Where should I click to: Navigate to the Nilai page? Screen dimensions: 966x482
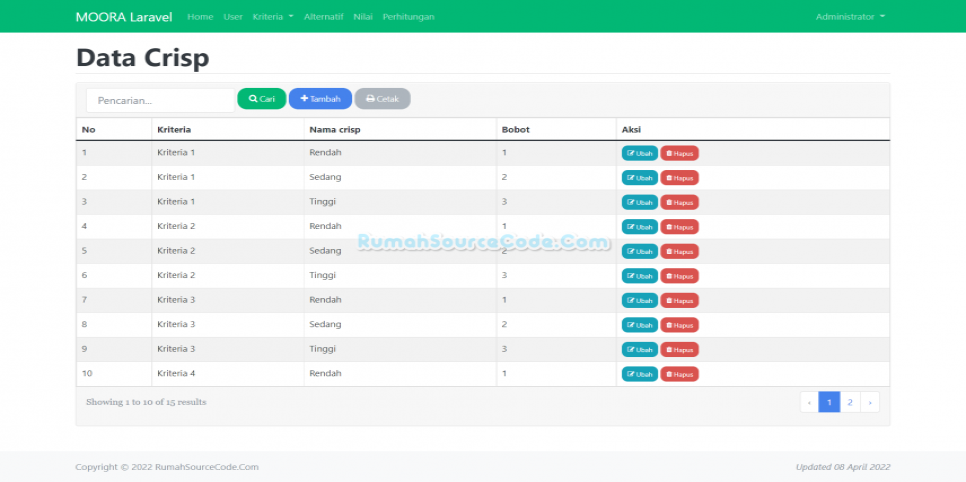(x=363, y=17)
